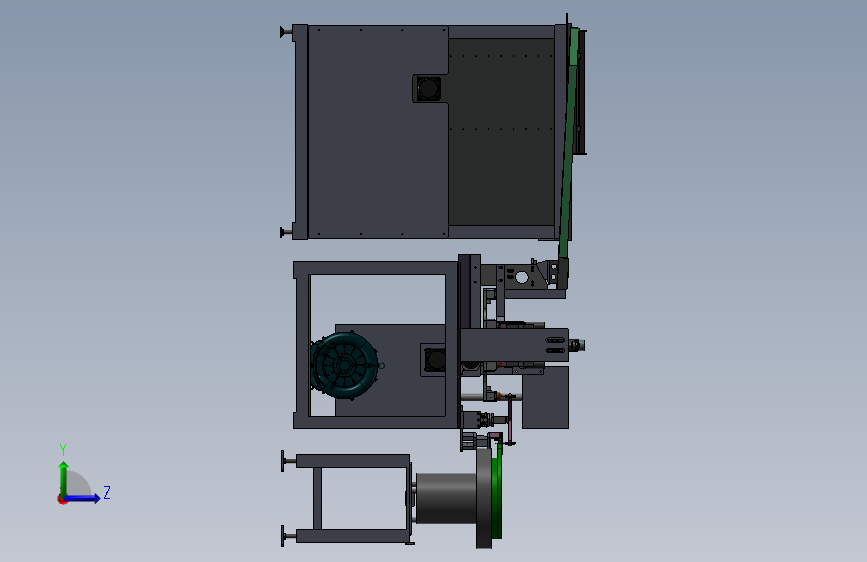Screen dimensions: 867x562
Task: Select the green disc beside the bottom drum
Action: (x=497, y=492)
